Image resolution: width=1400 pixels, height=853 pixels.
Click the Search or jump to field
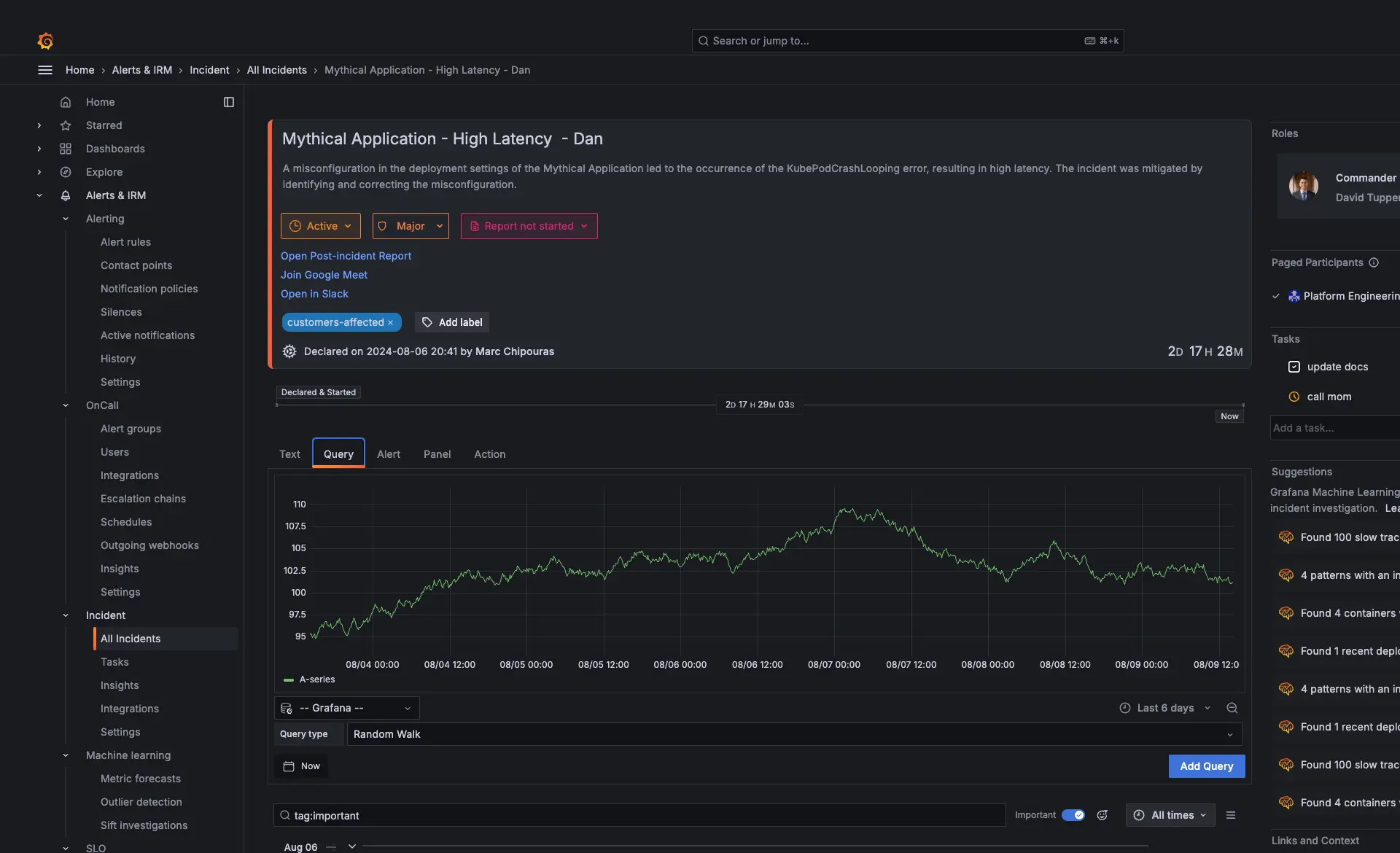click(908, 41)
